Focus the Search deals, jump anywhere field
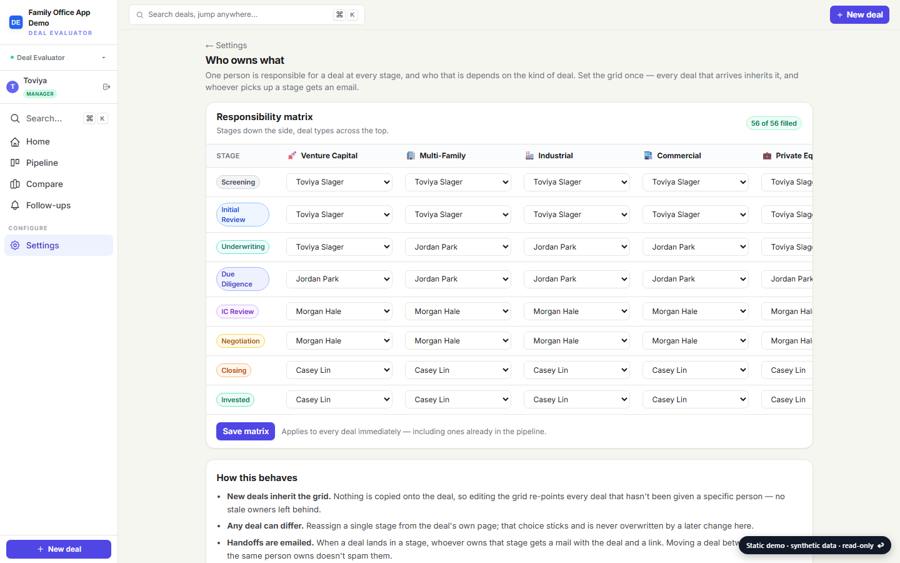900x563 pixels. 247,15
